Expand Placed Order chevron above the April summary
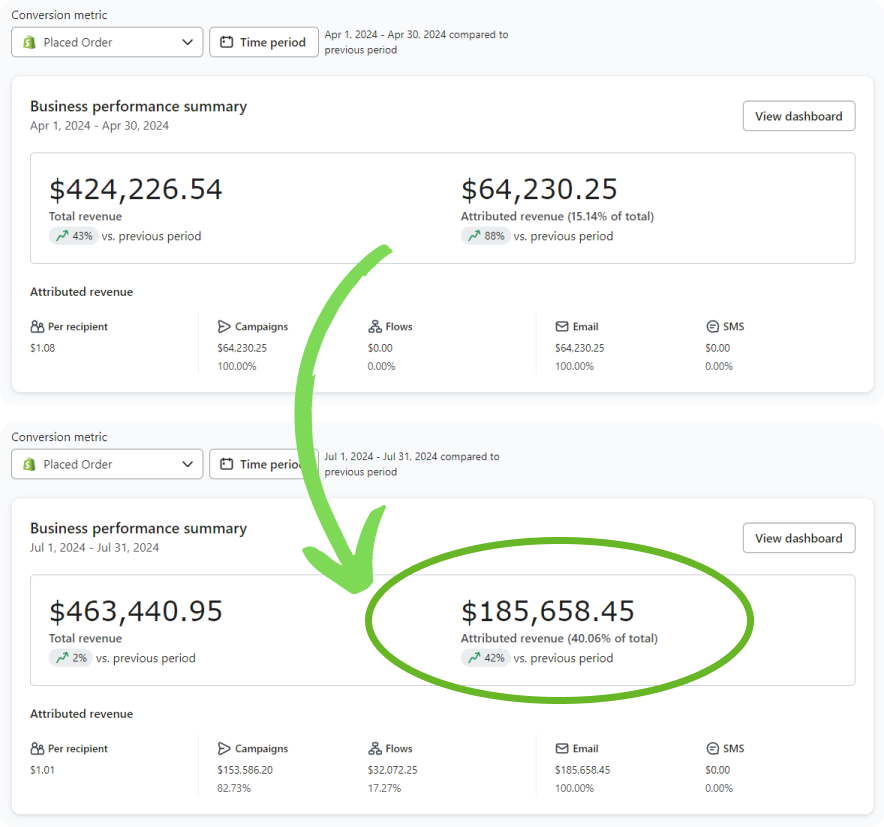This screenshot has width=884, height=827. 188,43
